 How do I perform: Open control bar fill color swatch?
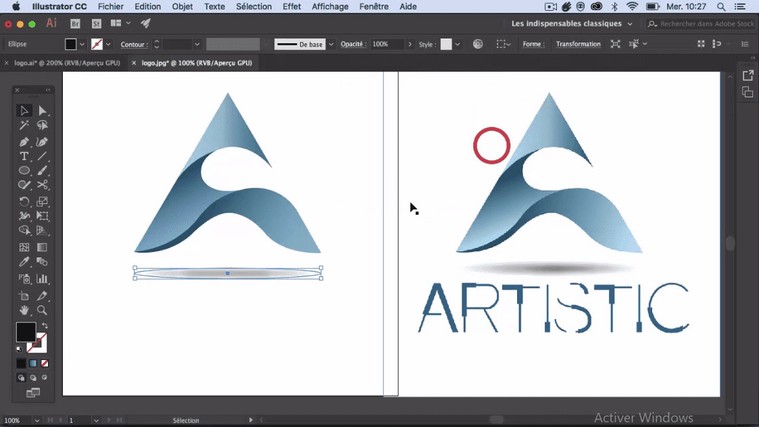[71, 44]
